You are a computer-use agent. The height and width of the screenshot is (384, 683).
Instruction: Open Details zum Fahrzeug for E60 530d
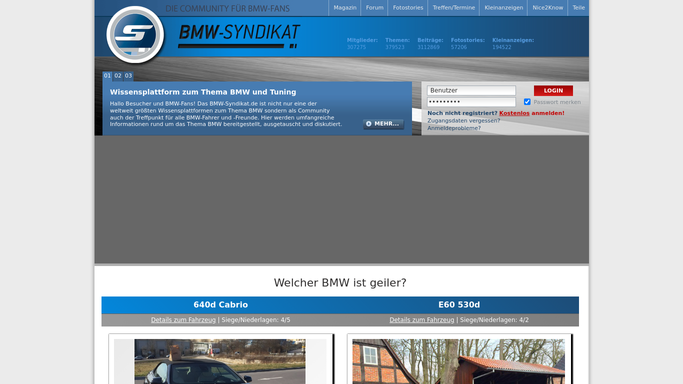click(422, 320)
